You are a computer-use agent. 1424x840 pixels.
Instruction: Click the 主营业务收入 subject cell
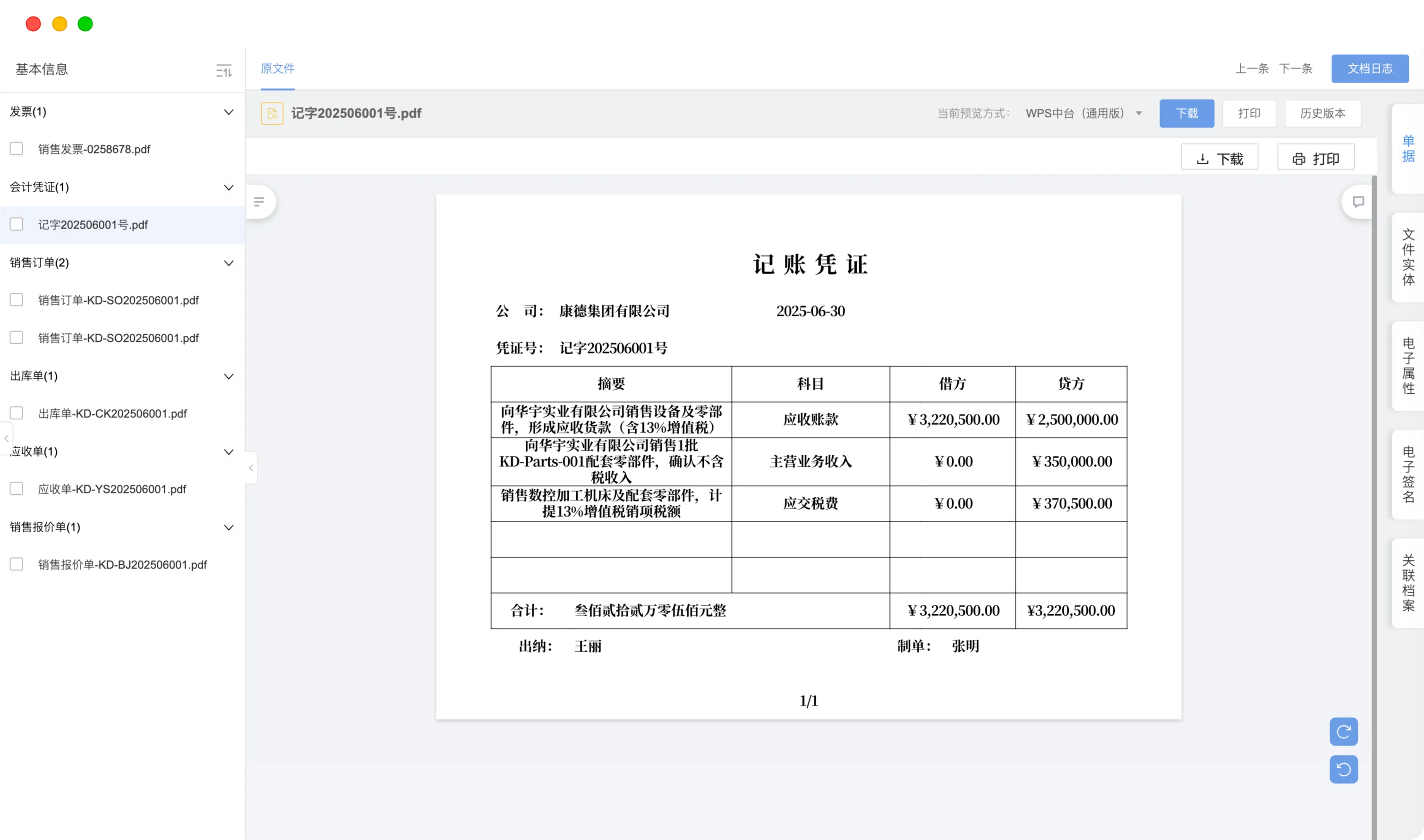coord(810,461)
